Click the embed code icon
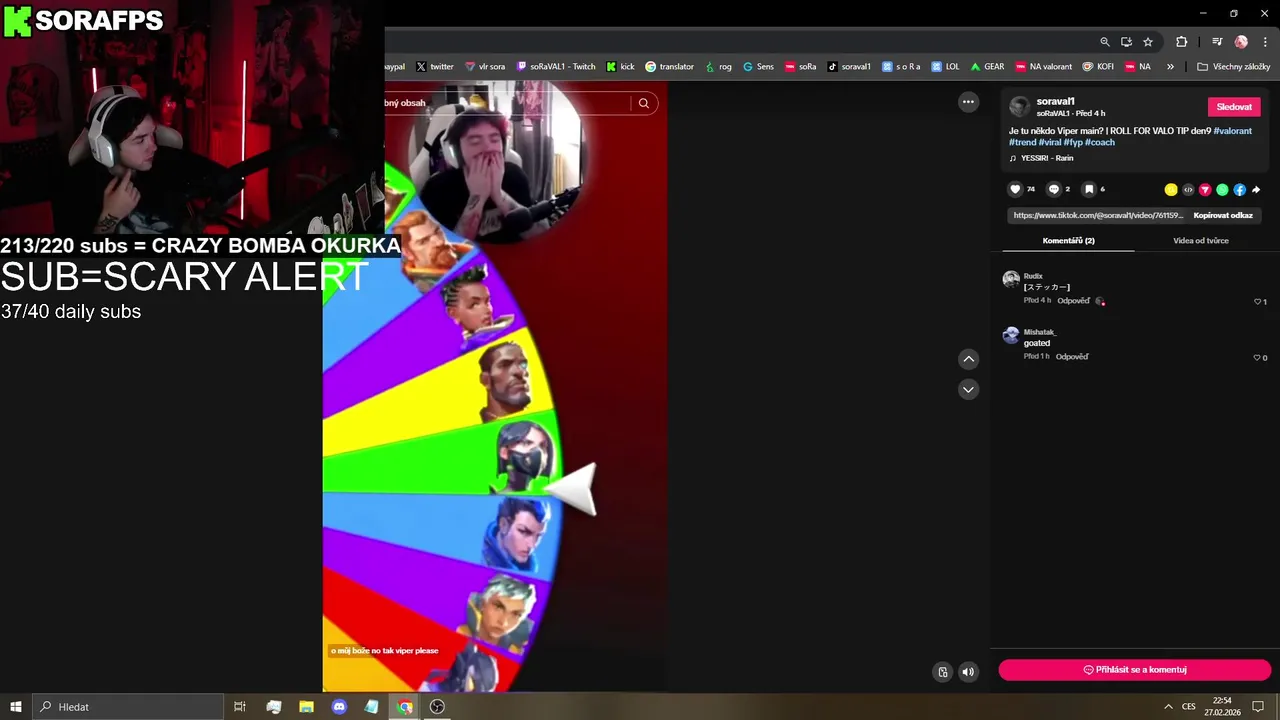The image size is (1280, 720). tap(1188, 190)
